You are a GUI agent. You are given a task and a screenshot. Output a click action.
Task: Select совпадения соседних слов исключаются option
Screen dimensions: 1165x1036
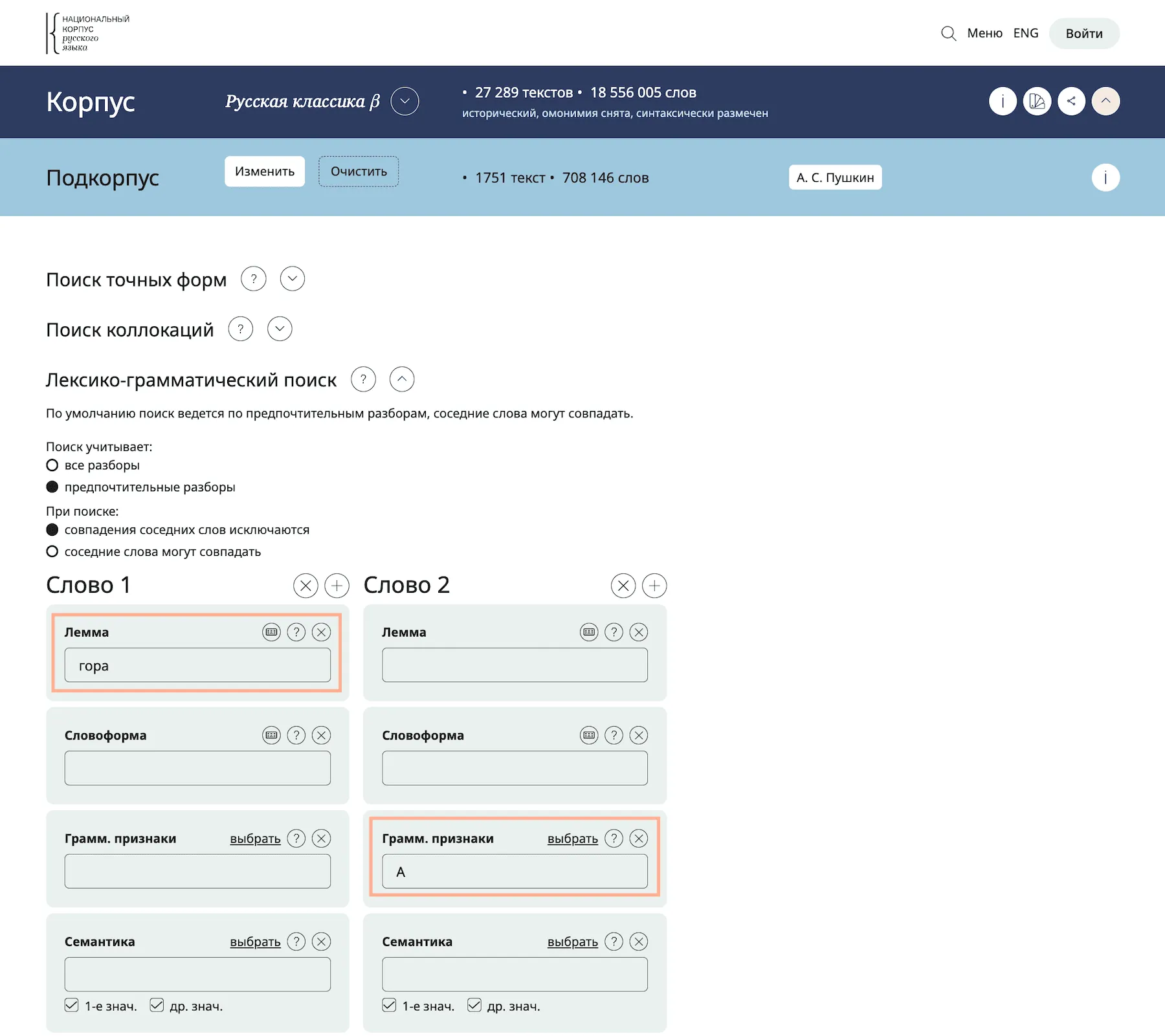pyautogui.click(x=52, y=530)
